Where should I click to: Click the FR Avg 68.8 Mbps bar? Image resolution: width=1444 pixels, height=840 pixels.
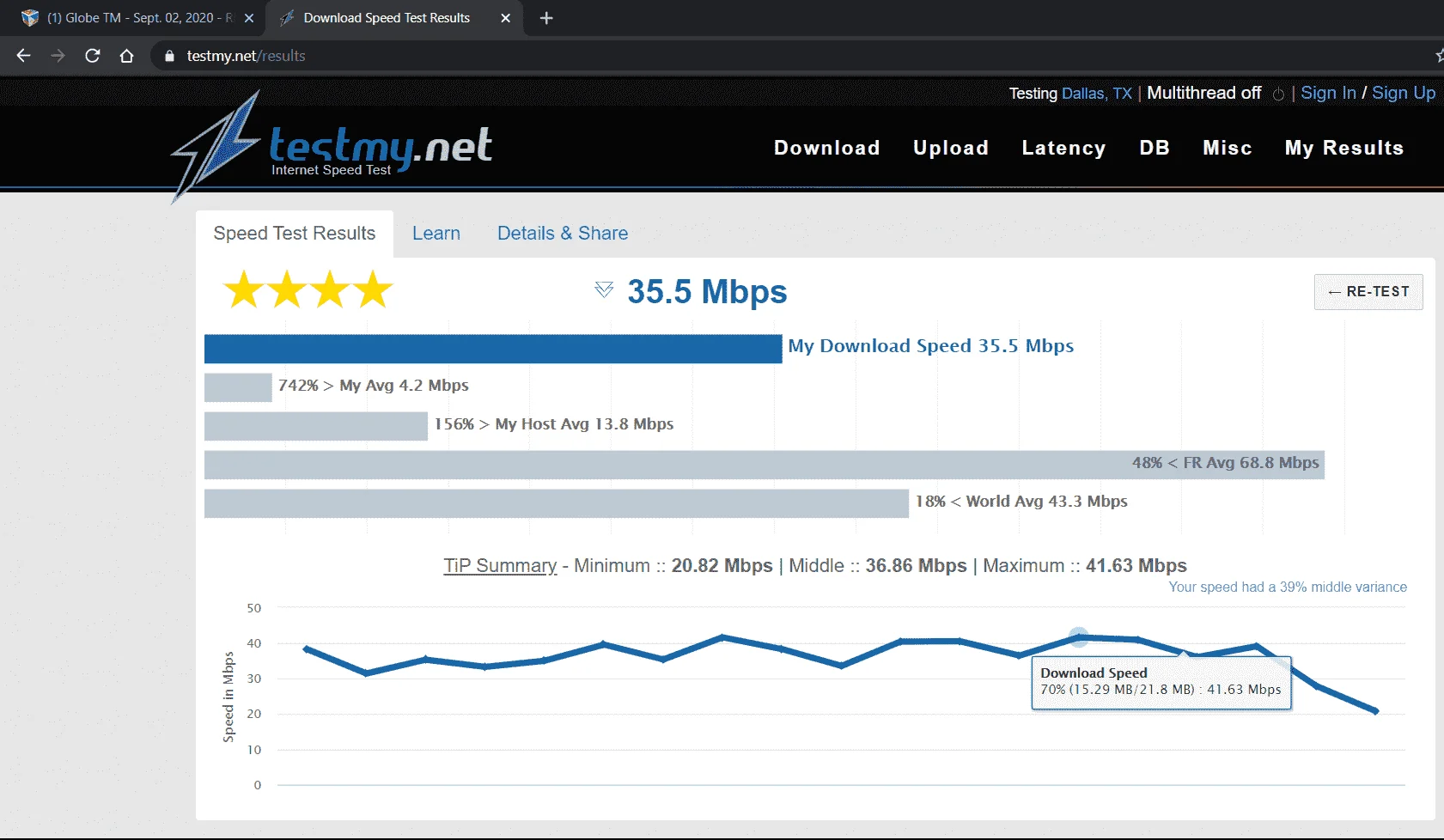[x=765, y=465]
